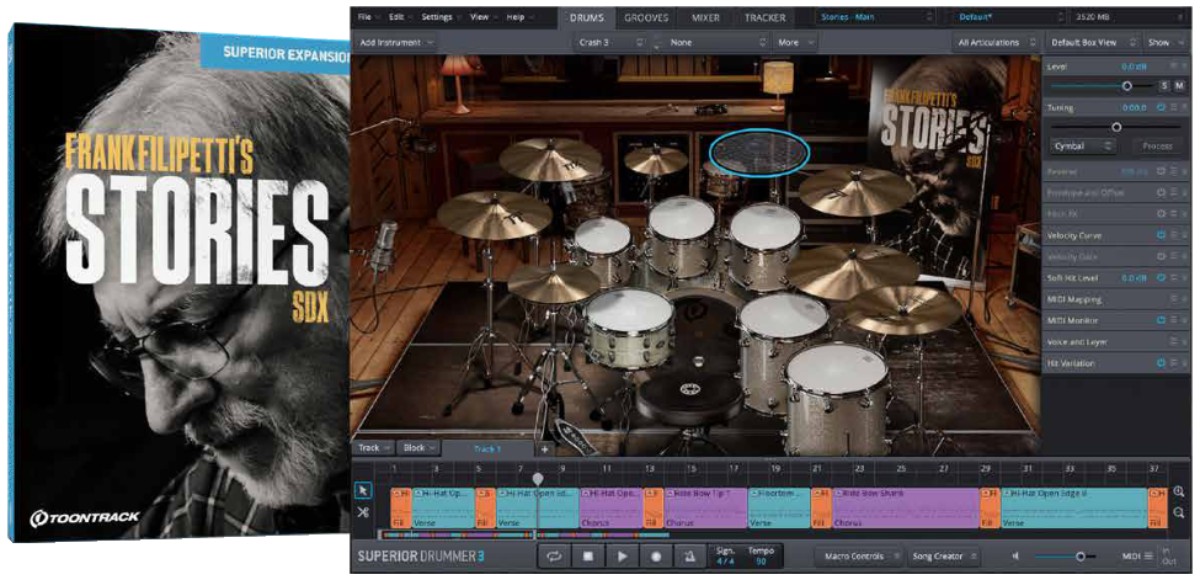The width and height of the screenshot is (1200, 580).
Task: Switch to the GROOVES tab
Action: 647,17
